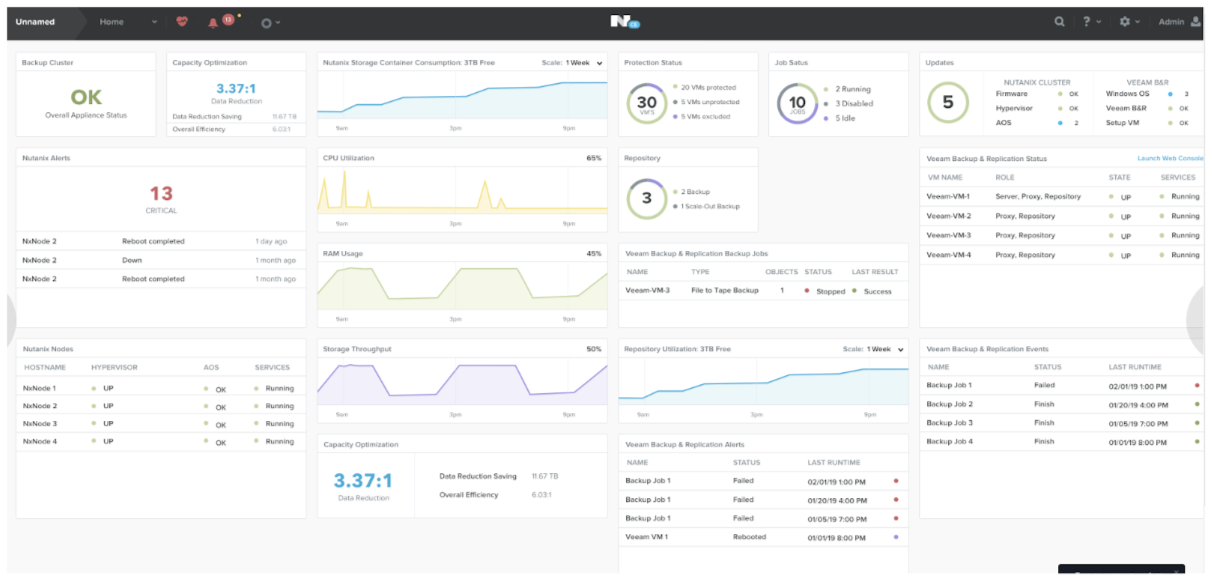Open the cluster health heart icon

(x=181, y=21)
